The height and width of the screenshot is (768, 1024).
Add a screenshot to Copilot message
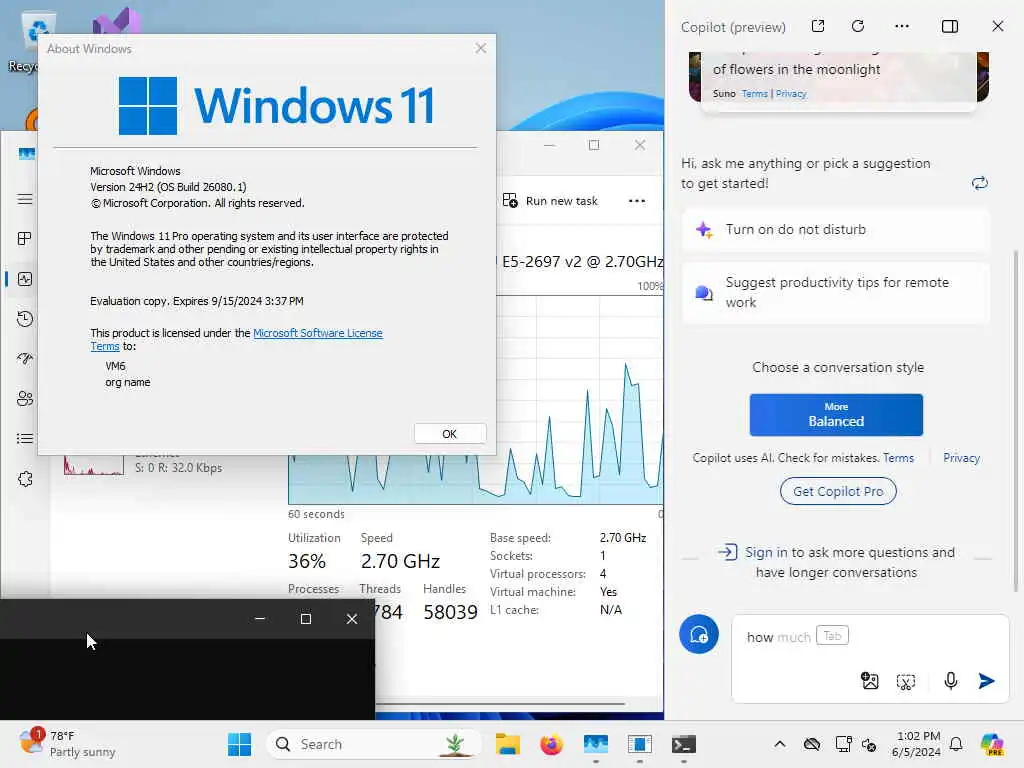click(x=906, y=682)
